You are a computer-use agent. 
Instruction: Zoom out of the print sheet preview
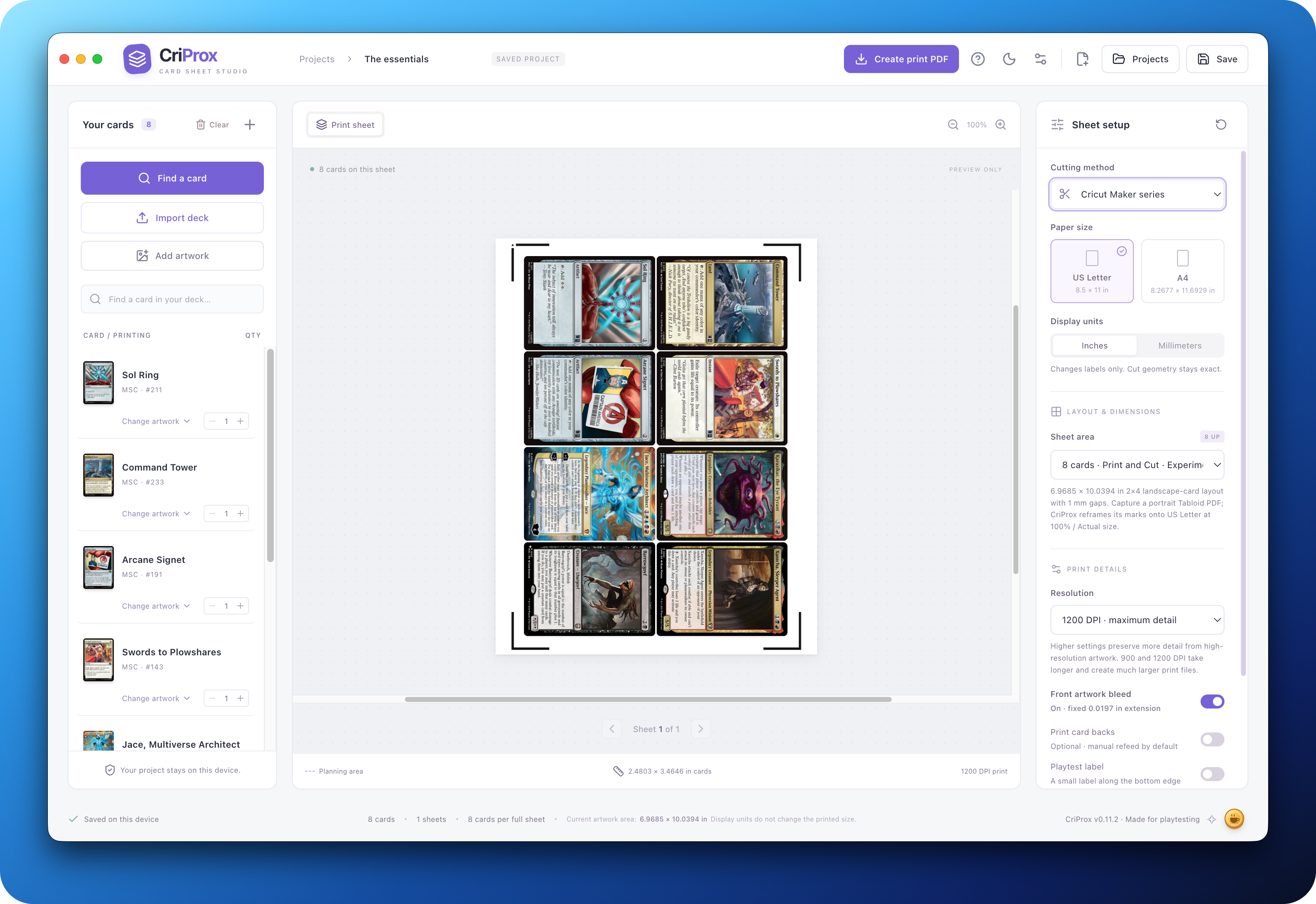pyautogui.click(x=953, y=125)
